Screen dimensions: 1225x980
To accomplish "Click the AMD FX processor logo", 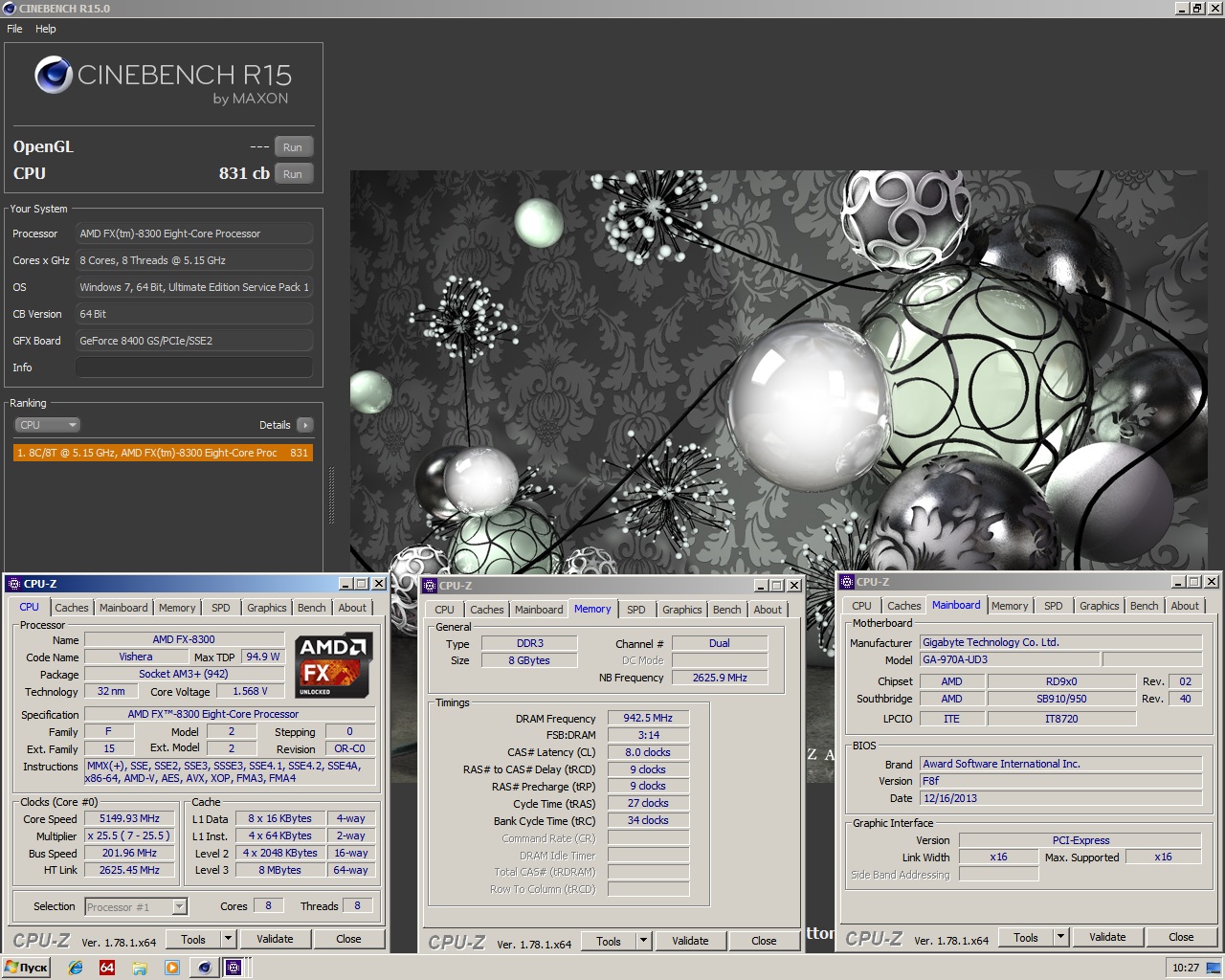I will (x=332, y=665).
